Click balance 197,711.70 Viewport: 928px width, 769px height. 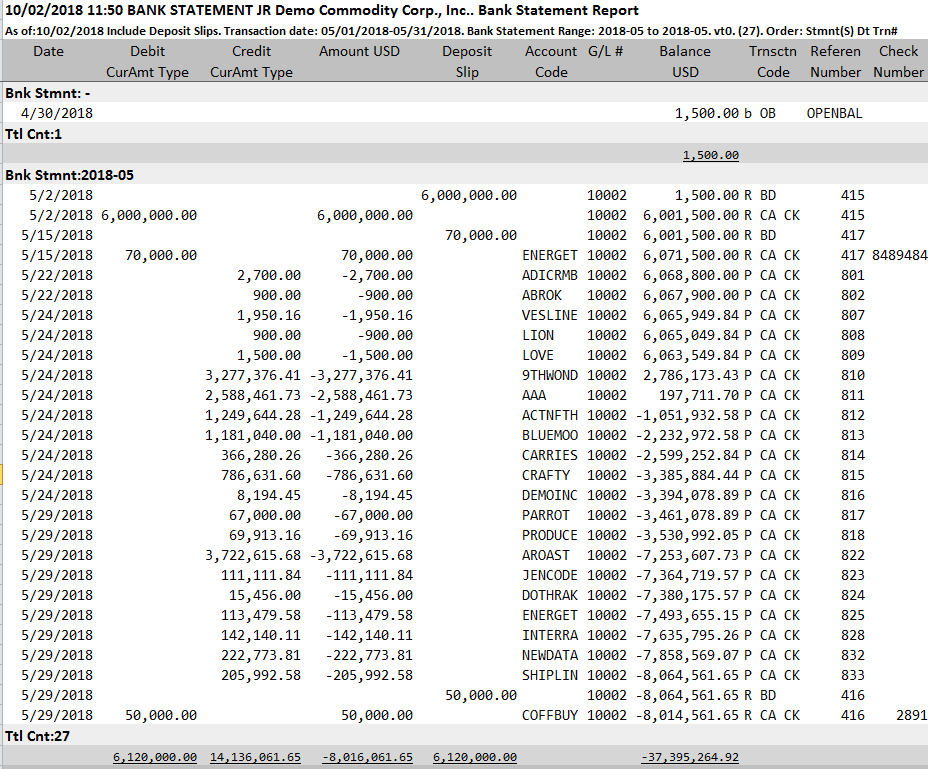[699, 395]
